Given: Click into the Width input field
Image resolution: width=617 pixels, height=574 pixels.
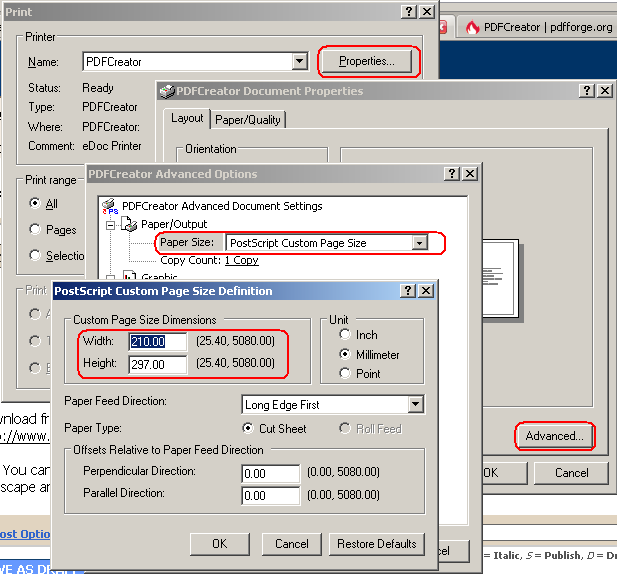Looking at the screenshot, I should (x=158, y=341).
